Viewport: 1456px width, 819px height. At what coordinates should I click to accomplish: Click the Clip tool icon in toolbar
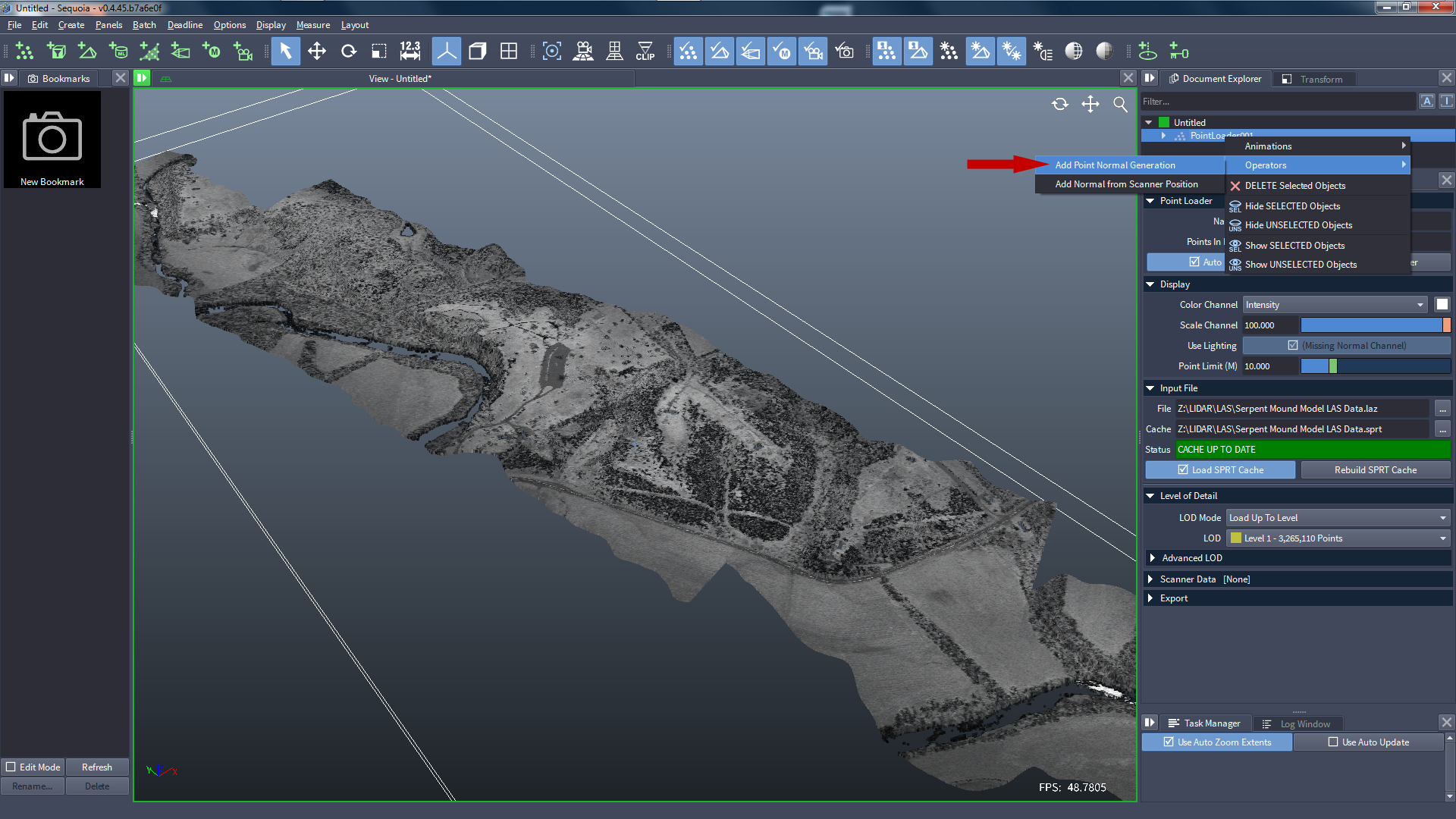tap(644, 52)
